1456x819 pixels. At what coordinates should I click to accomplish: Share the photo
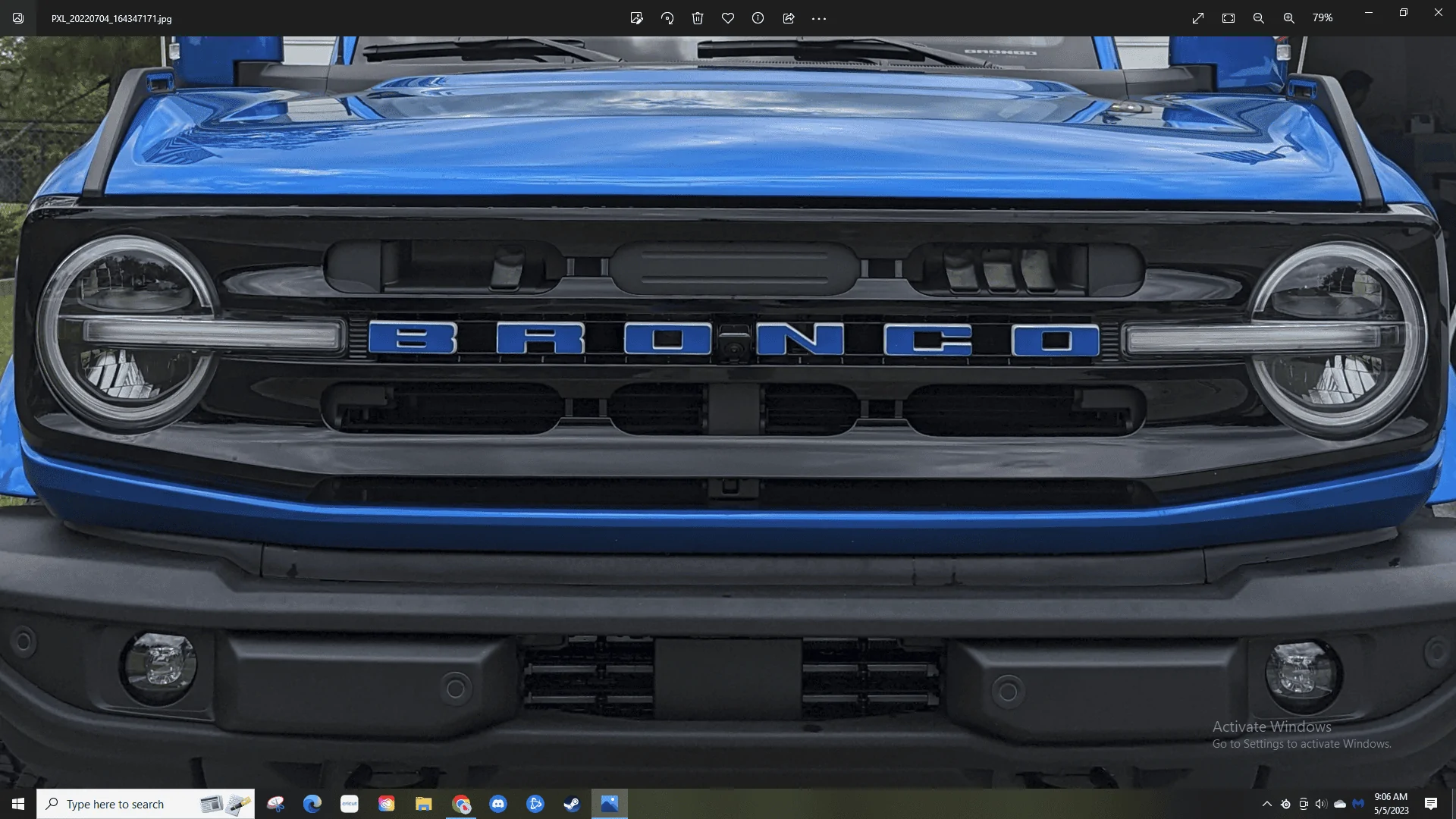(x=789, y=18)
